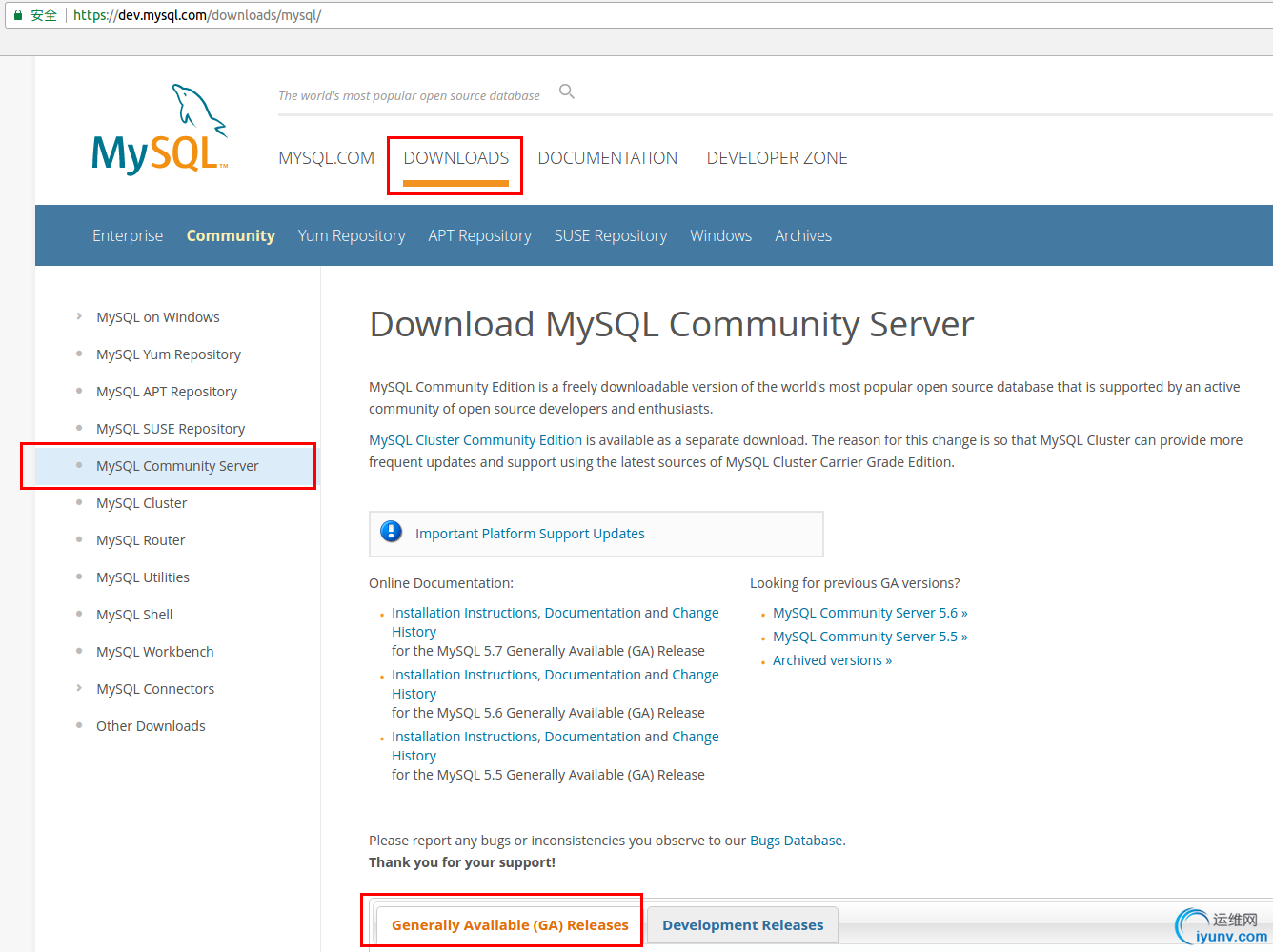Image resolution: width=1273 pixels, height=952 pixels.
Task: Switch to Development Releases tab
Action: (743, 925)
